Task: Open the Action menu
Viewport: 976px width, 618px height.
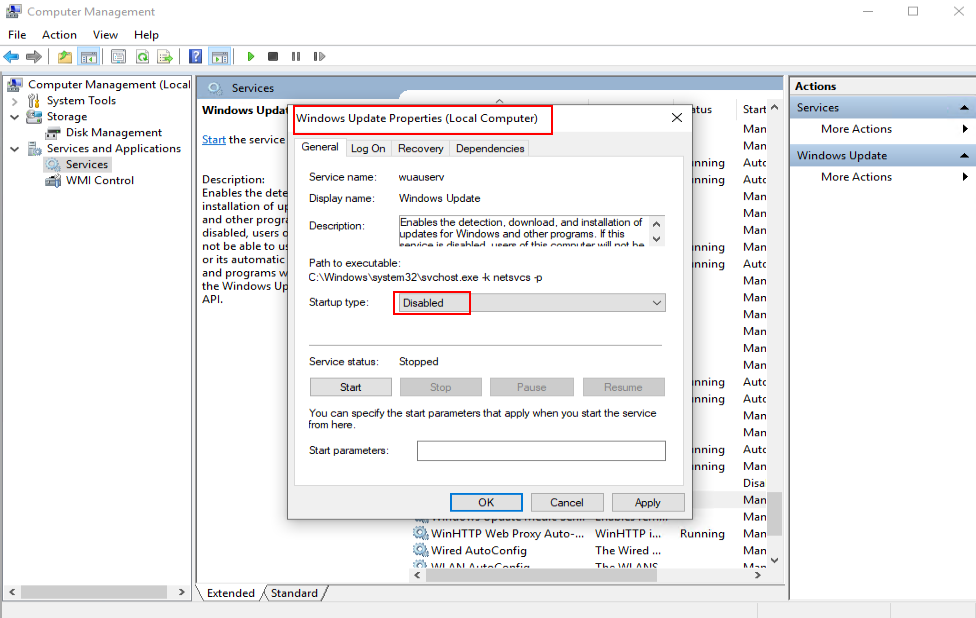Action: click(x=59, y=35)
